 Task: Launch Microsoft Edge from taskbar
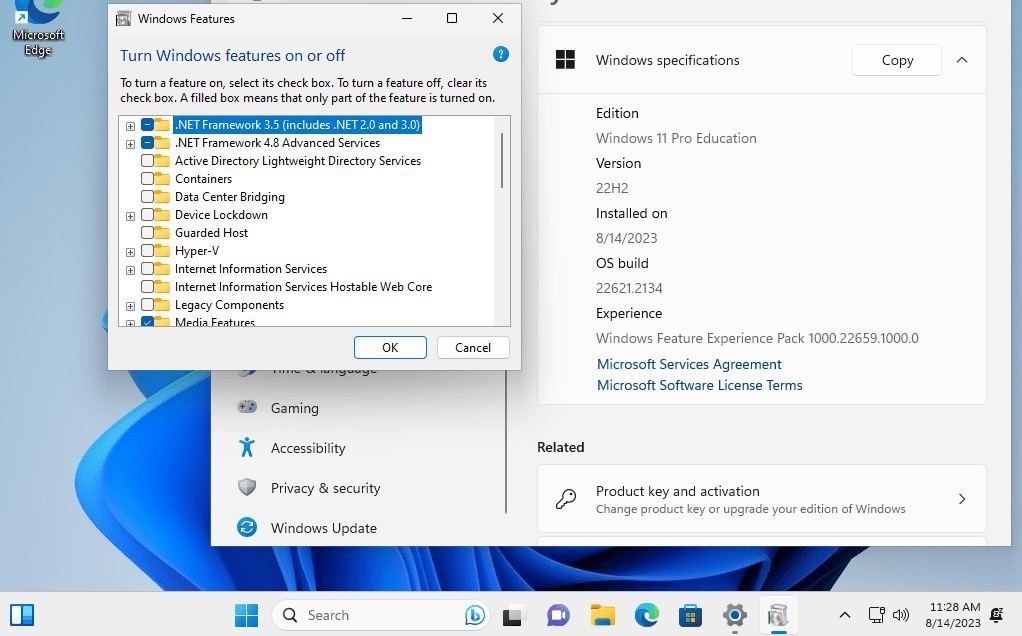(647, 615)
